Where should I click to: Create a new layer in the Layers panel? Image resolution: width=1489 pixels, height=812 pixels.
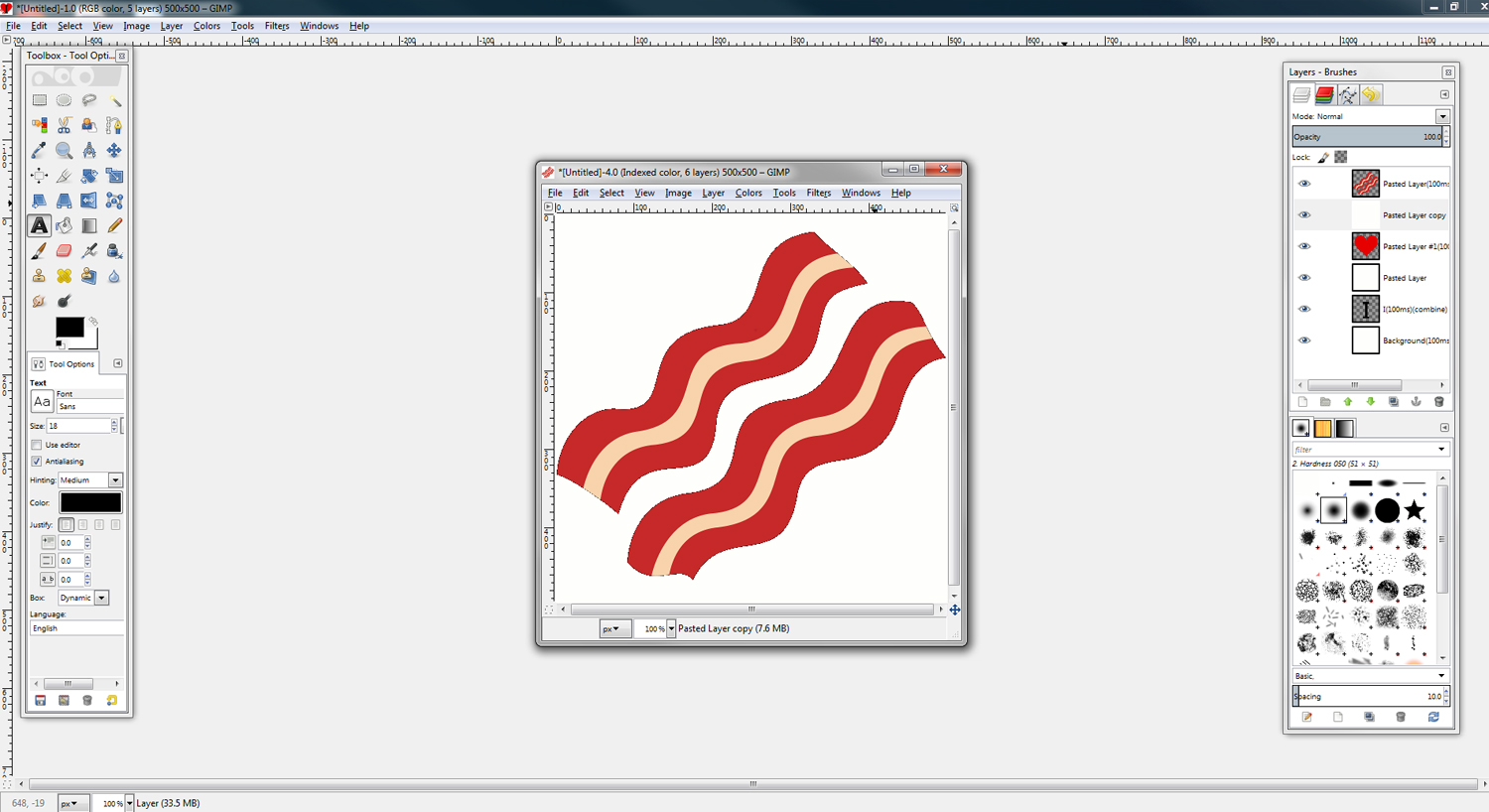[1302, 401]
